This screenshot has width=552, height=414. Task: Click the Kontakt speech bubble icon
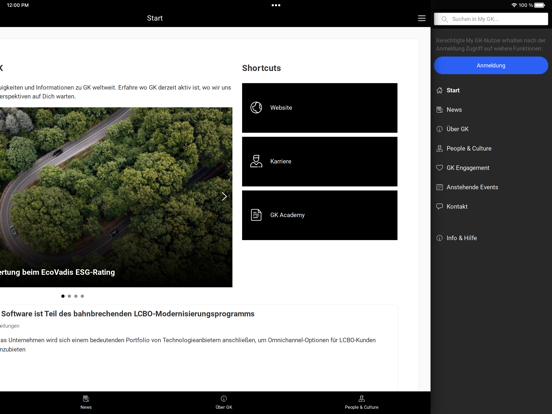[x=439, y=207]
